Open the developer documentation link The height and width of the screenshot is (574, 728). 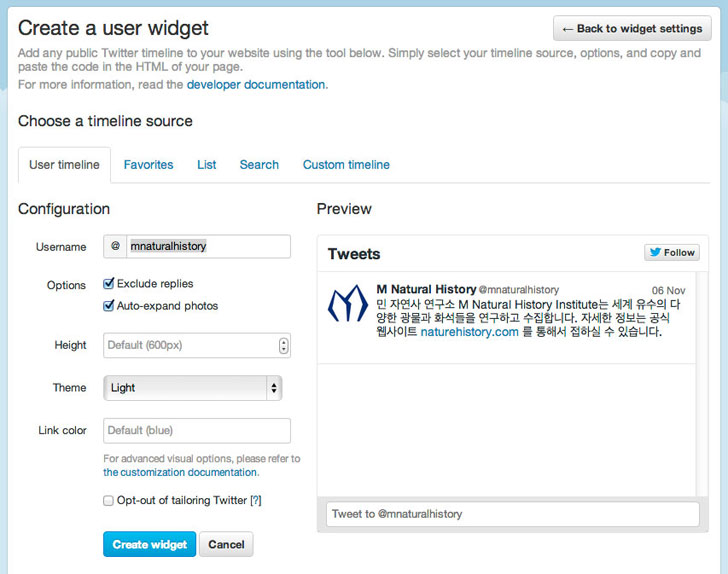(x=256, y=85)
